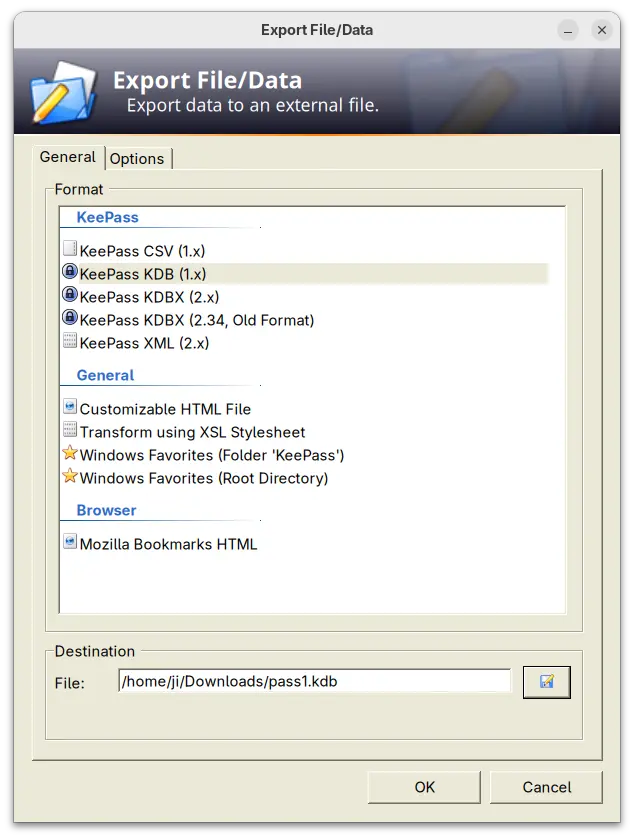The height and width of the screenshot is (839, 634).
Task: Click the 'KeePass' group header
Action: 108,217
